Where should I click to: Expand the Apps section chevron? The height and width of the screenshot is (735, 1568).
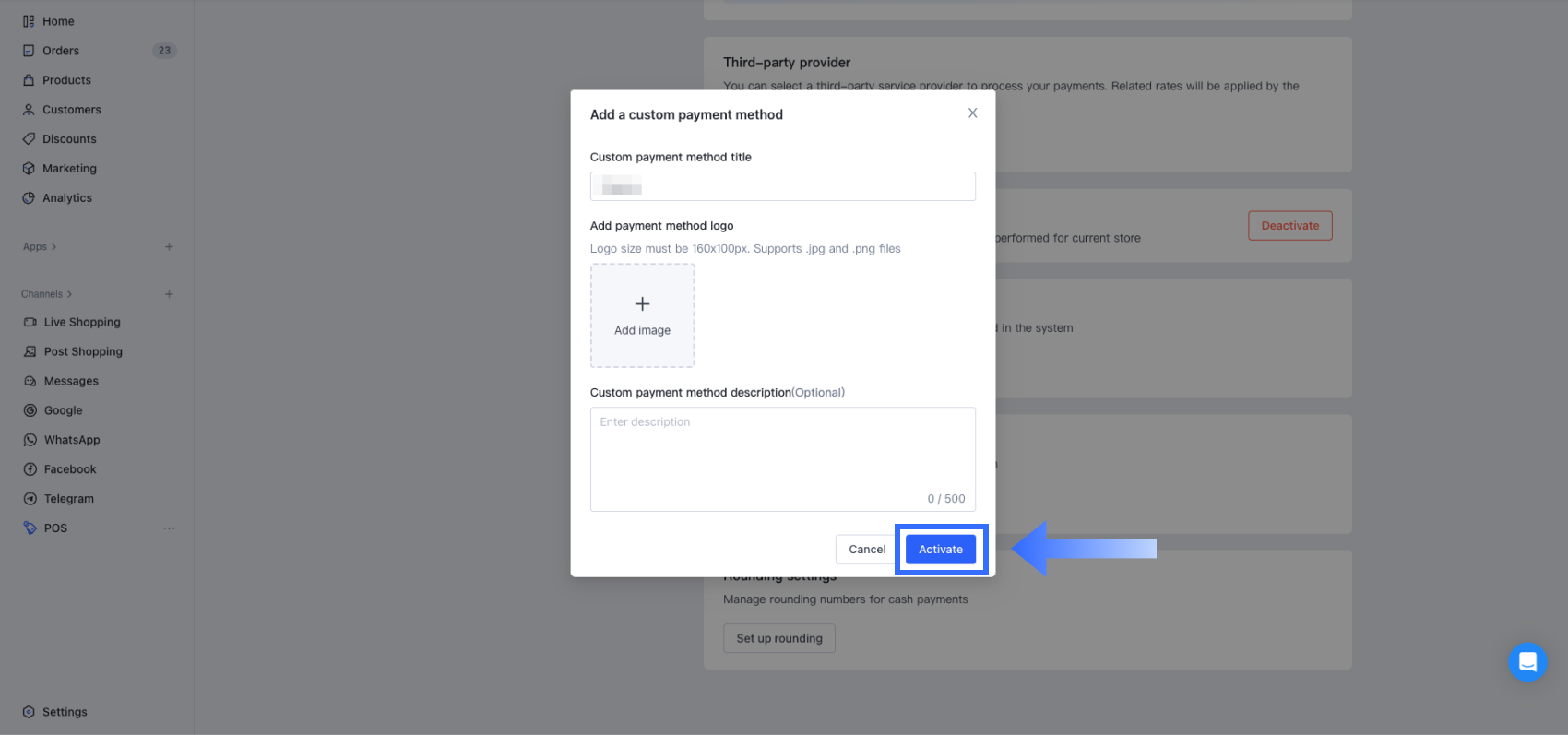54,247
